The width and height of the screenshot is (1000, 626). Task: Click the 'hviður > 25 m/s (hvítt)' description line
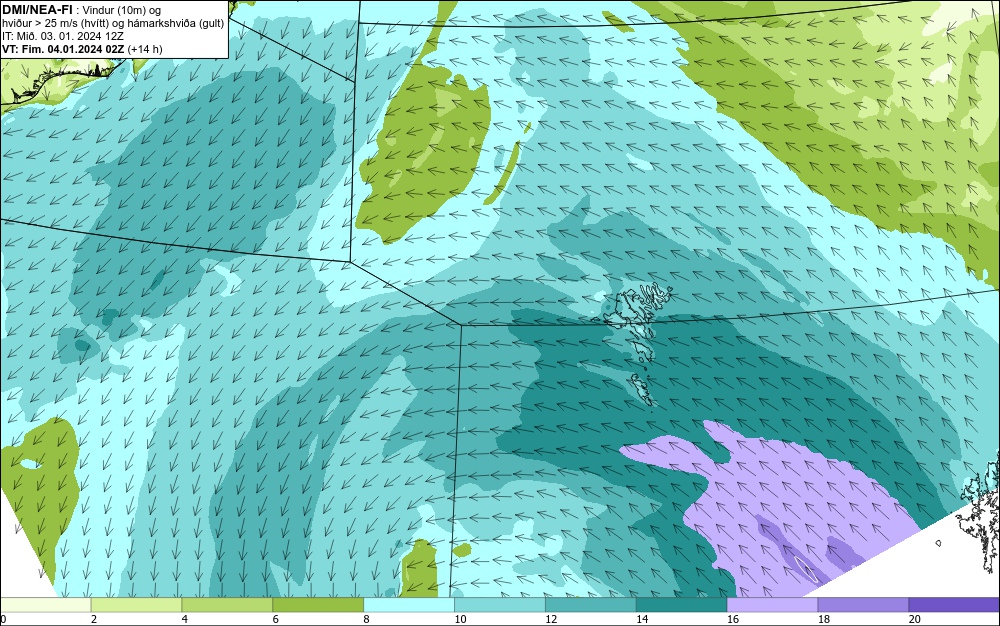point(113,24)
